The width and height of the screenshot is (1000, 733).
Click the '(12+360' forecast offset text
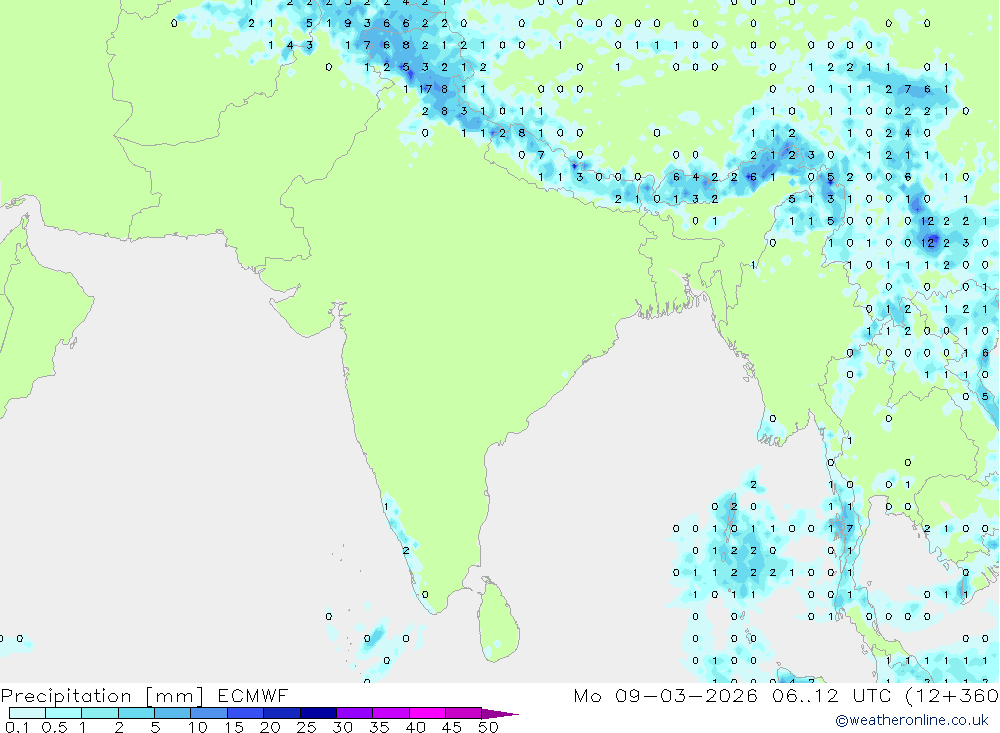click(952, 695)
